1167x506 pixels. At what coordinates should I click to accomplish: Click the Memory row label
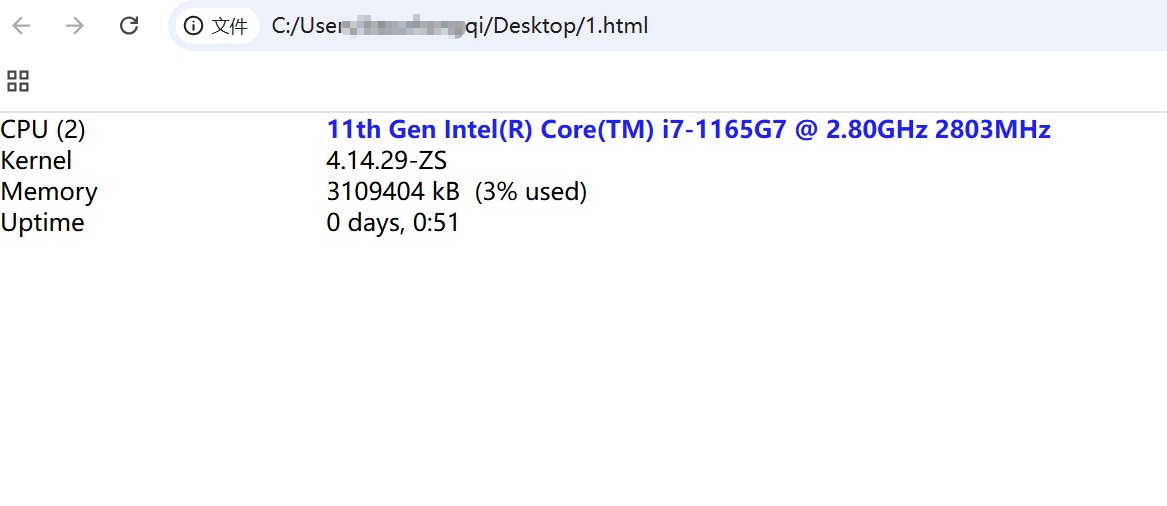click(49, 192)
